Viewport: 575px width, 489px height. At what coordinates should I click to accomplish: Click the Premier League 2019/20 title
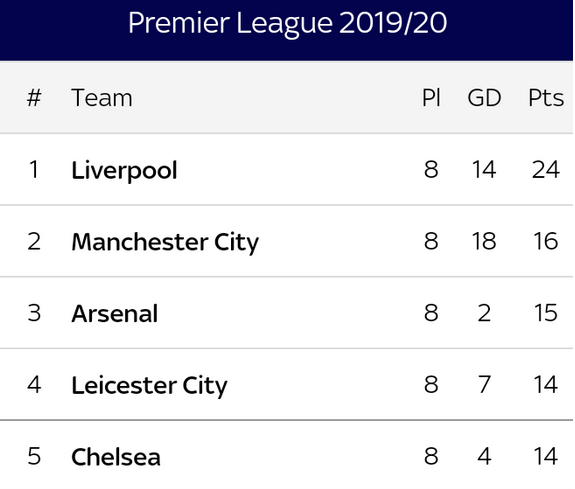tap(287, 24)
